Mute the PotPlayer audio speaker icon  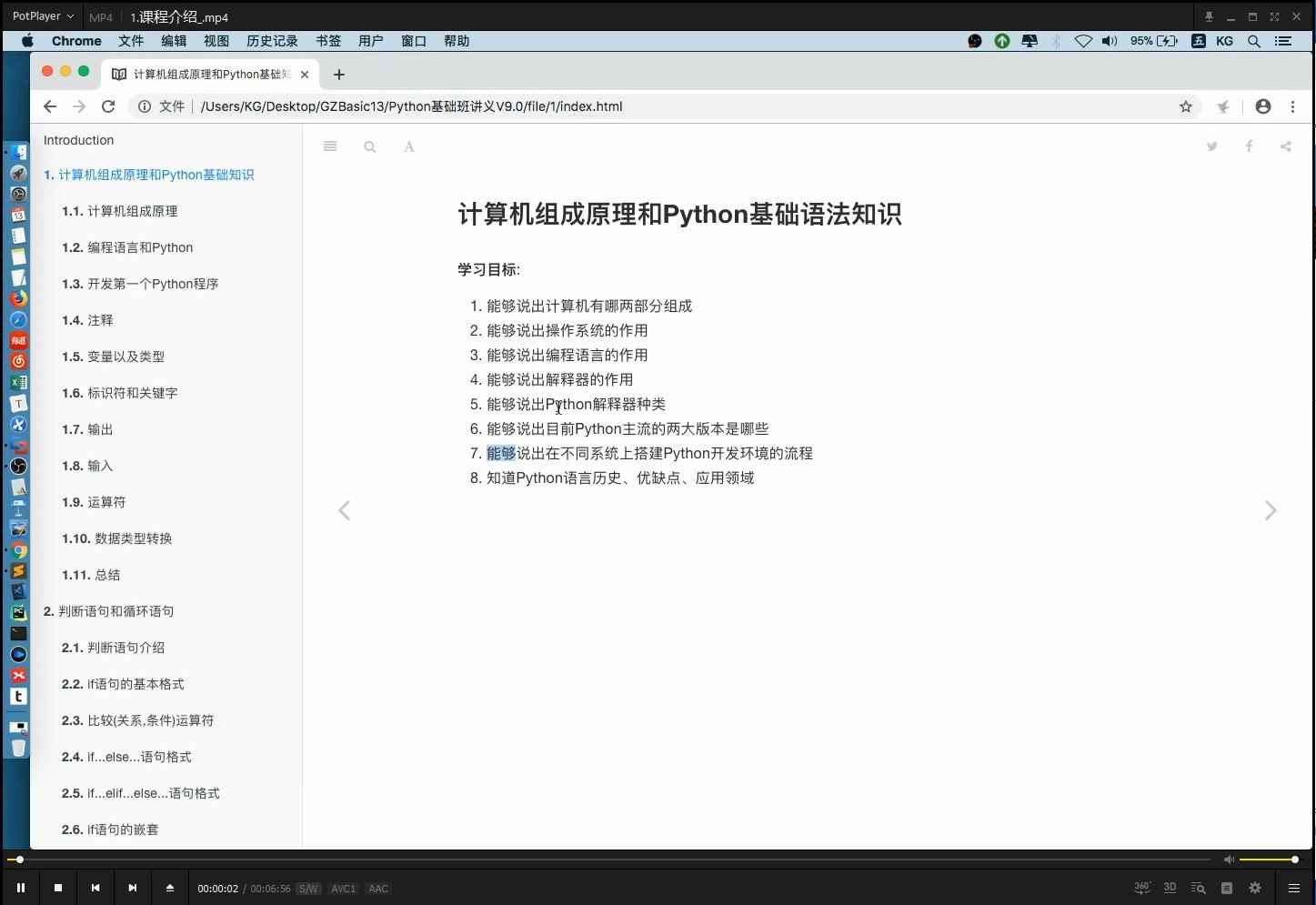coord(1230,859)
